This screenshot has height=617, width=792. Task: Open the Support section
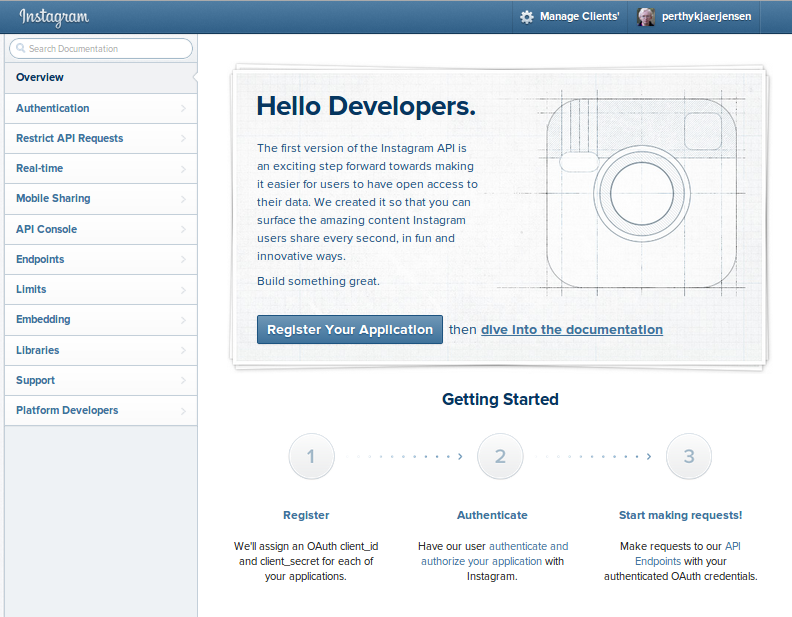[101, 380]
